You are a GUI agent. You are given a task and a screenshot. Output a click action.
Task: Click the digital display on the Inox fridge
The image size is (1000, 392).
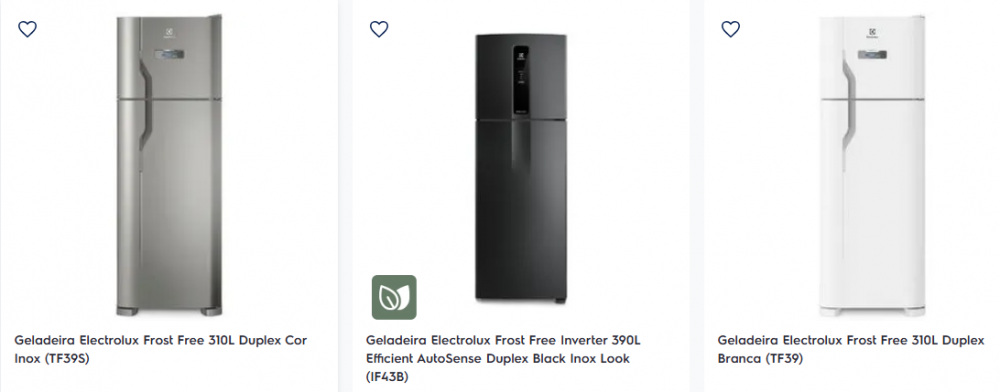point(170,55)
